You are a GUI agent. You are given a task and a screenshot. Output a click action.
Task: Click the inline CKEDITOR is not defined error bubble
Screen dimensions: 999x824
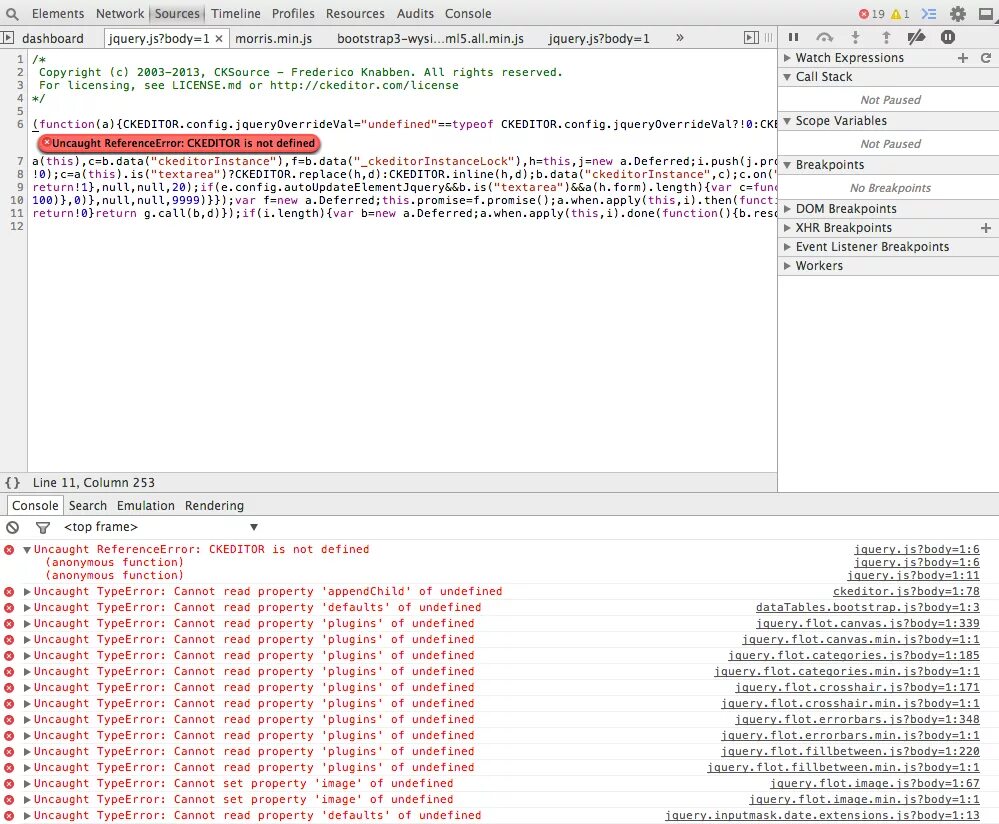(178, 143)
